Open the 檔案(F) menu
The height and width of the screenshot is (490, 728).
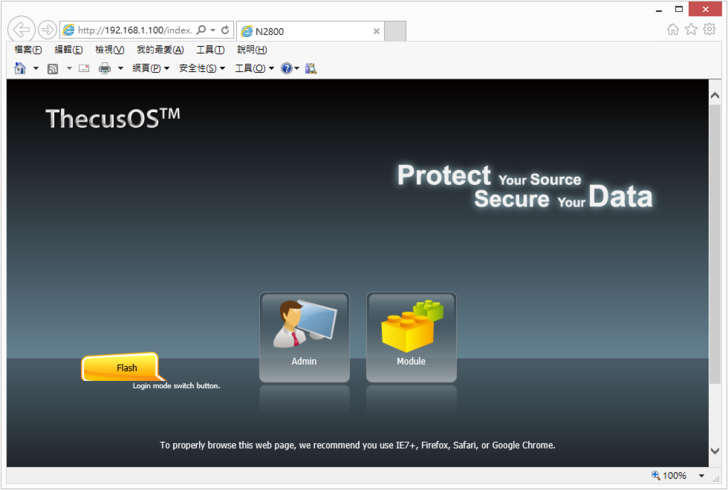click(28, 49)
